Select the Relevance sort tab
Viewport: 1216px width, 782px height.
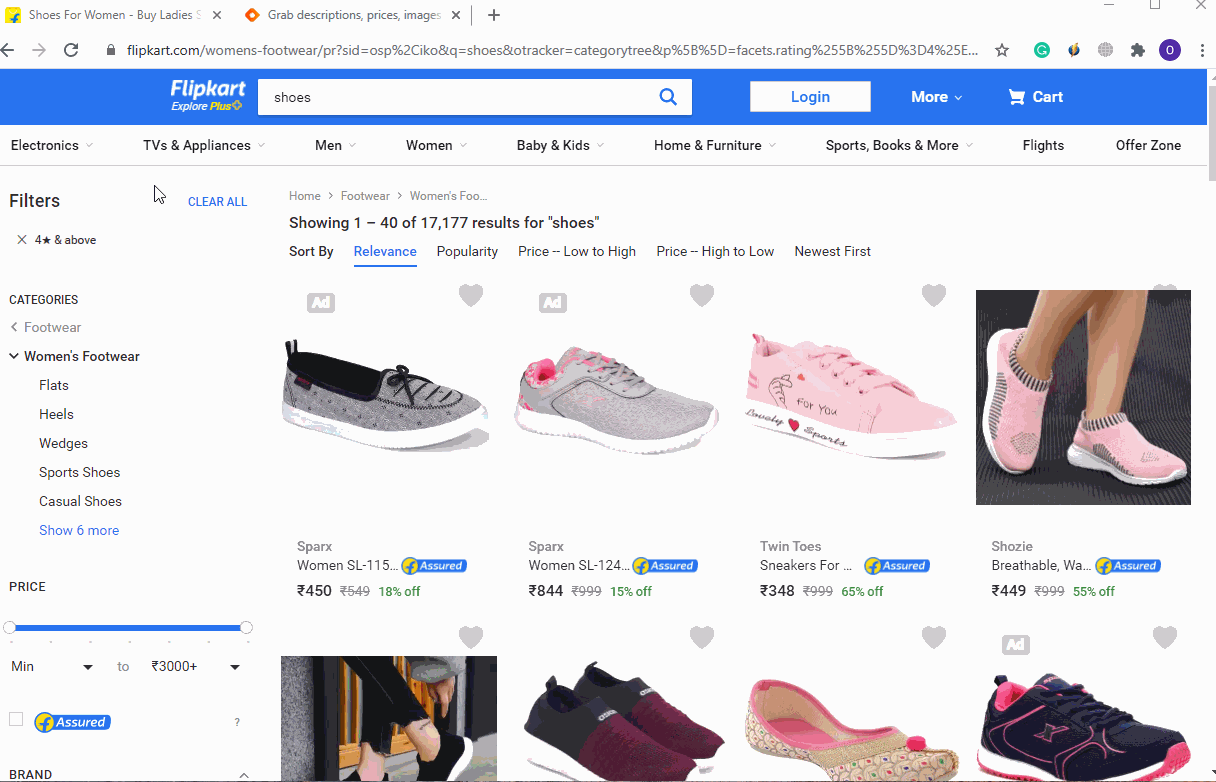click(385, 251)
